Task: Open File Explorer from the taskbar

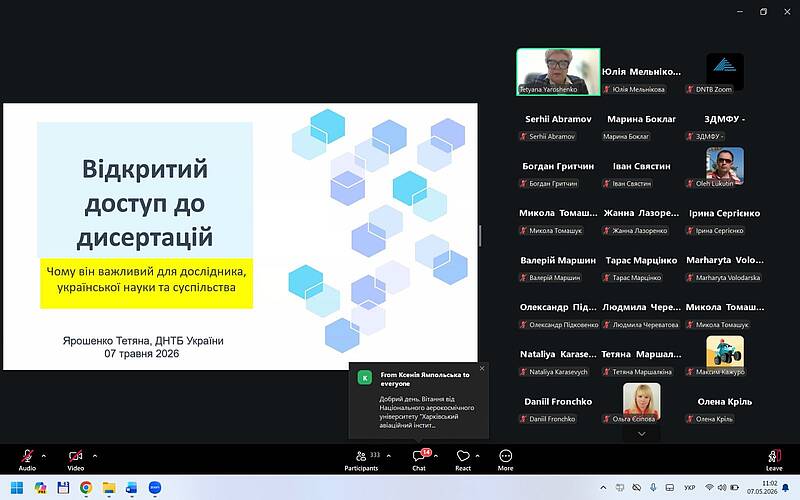Action: coord(109,488)
